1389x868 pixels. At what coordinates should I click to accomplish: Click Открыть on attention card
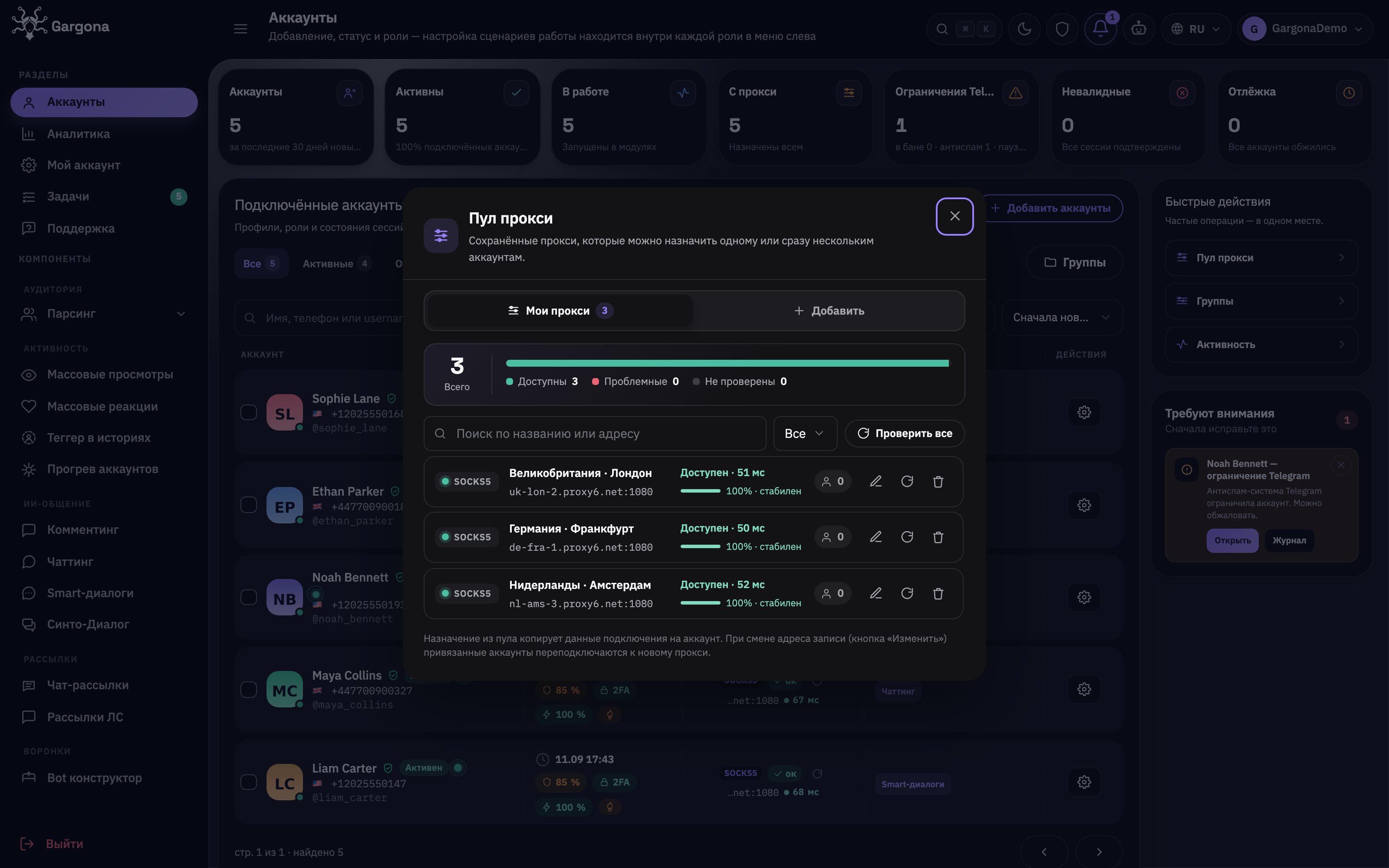coord(1232,540)
